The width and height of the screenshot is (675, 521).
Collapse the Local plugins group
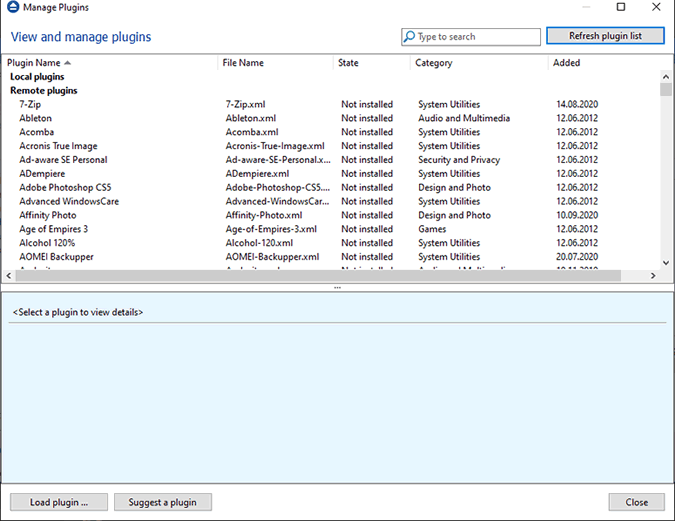[37, 77]
